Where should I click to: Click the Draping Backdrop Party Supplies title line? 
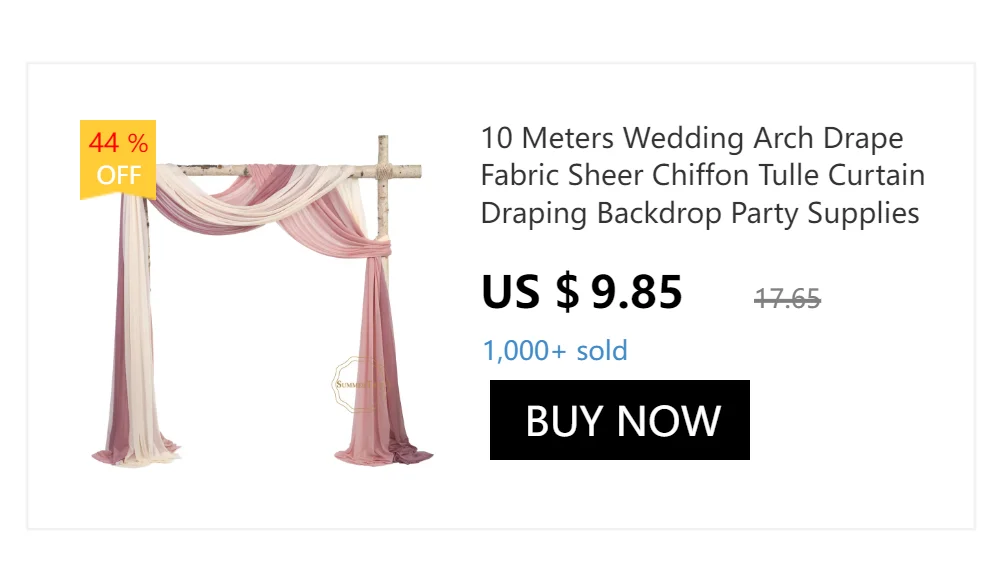click(x=700, y=213)
